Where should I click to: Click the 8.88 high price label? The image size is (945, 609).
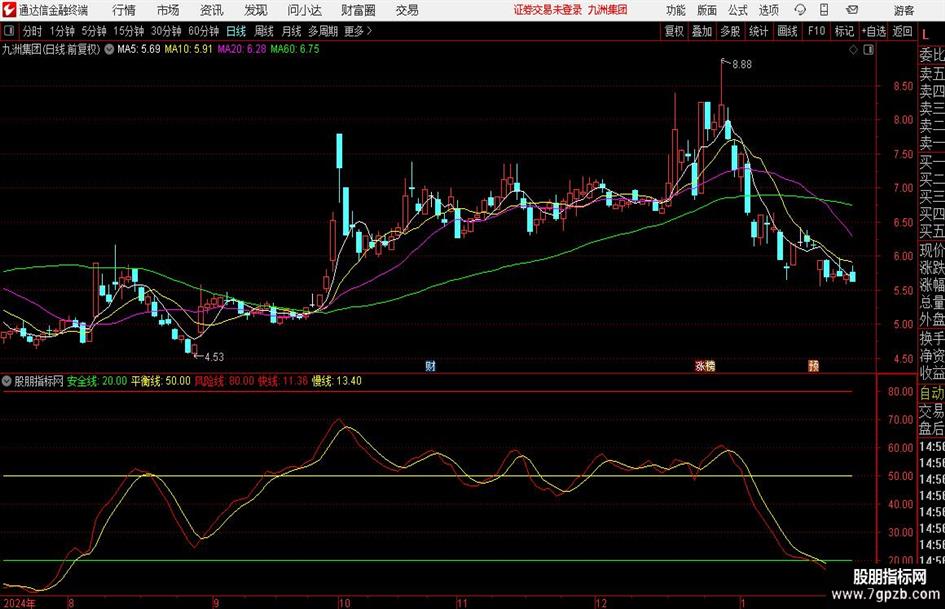click(742, 65)
